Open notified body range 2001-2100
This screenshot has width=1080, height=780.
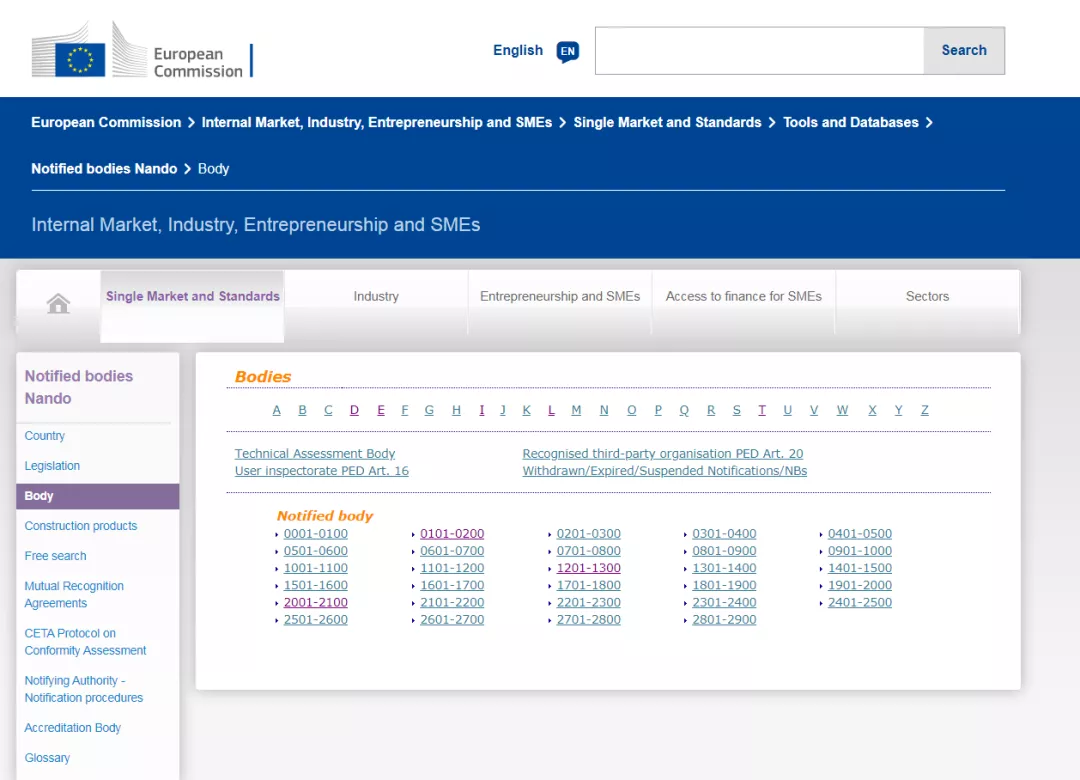point(315,602)
